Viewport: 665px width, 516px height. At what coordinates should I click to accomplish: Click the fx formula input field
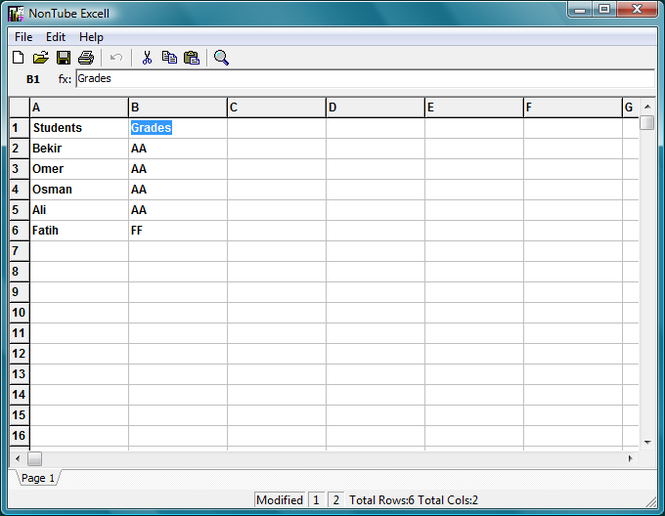pyautogui.click(x=365, y=79)
